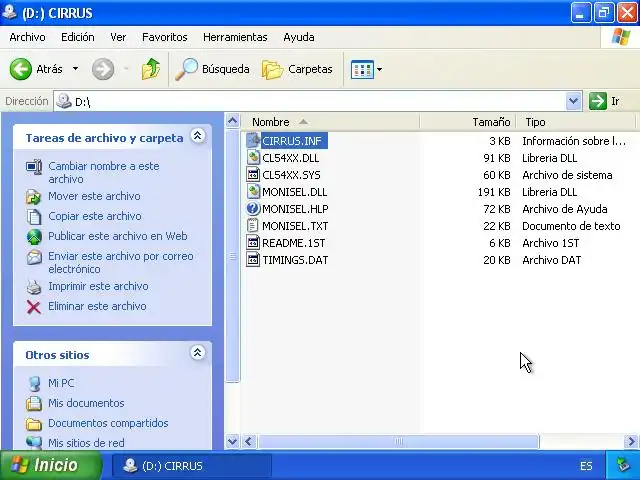Click the Imprimir este archivo link

tap(98, 286)
